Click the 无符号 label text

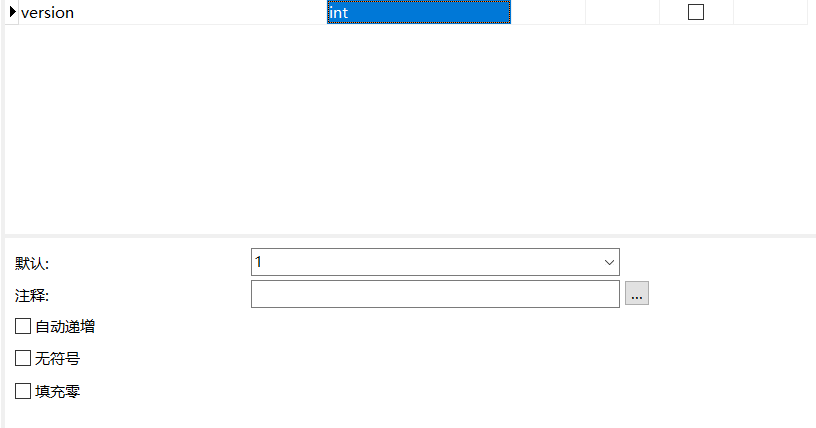(x=57, y=358)
